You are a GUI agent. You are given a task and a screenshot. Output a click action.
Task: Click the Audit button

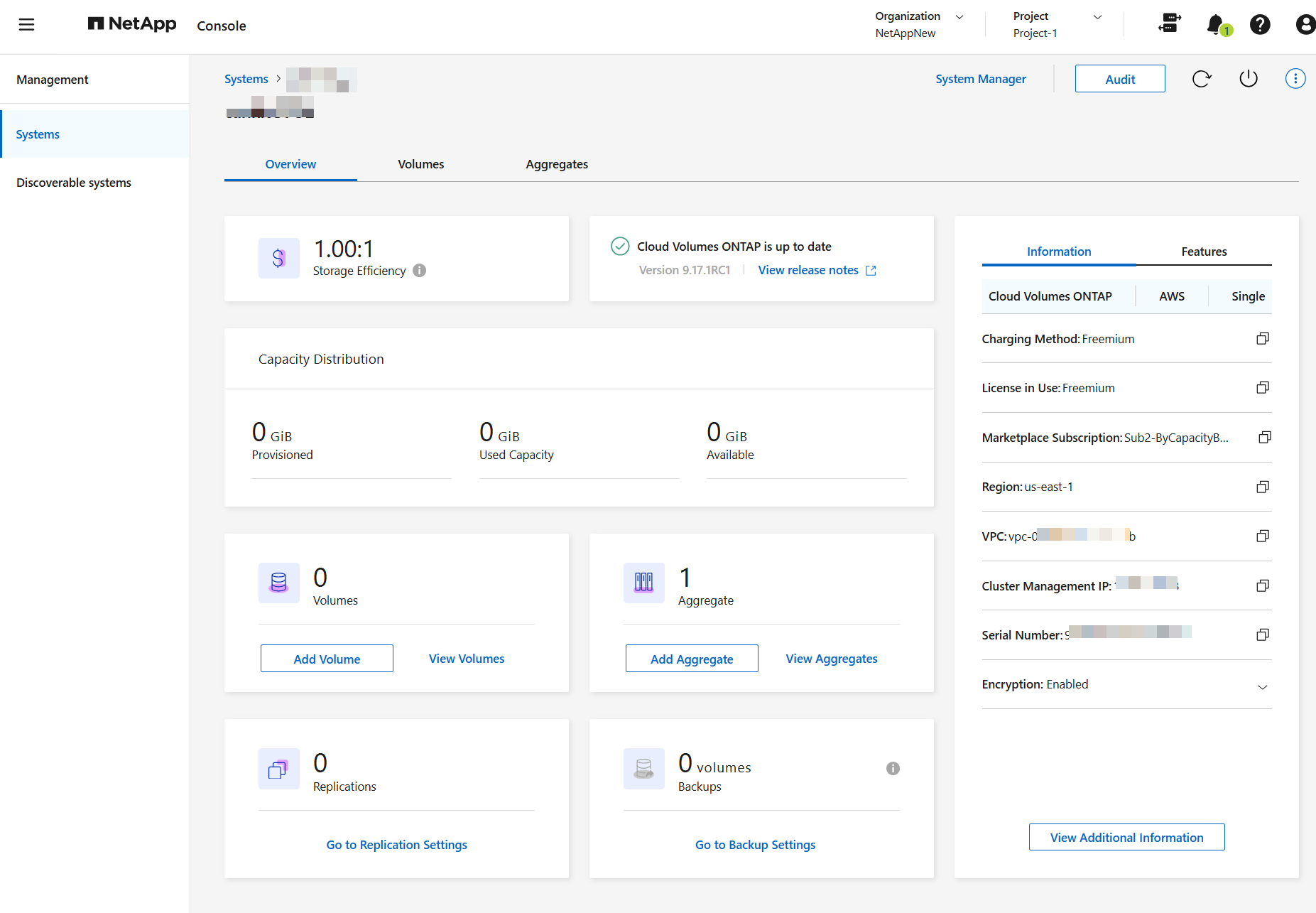tap(1119, 79)
